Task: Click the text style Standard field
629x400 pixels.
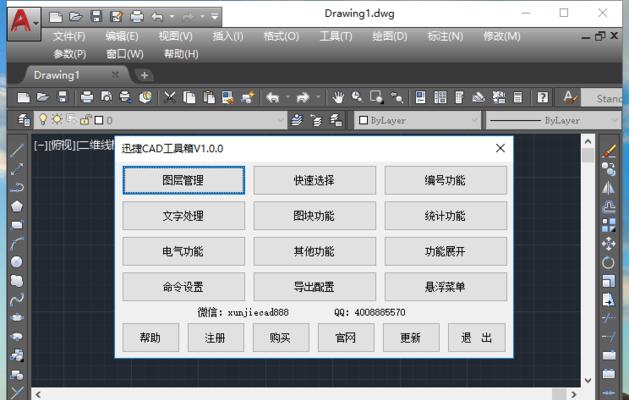Action: pos(601,98)
